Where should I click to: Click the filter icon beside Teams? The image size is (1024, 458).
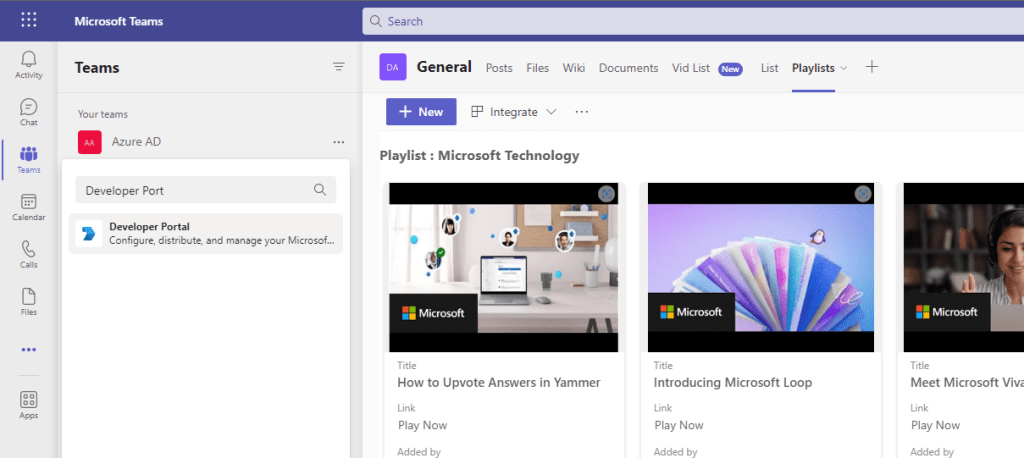[338, 67]
